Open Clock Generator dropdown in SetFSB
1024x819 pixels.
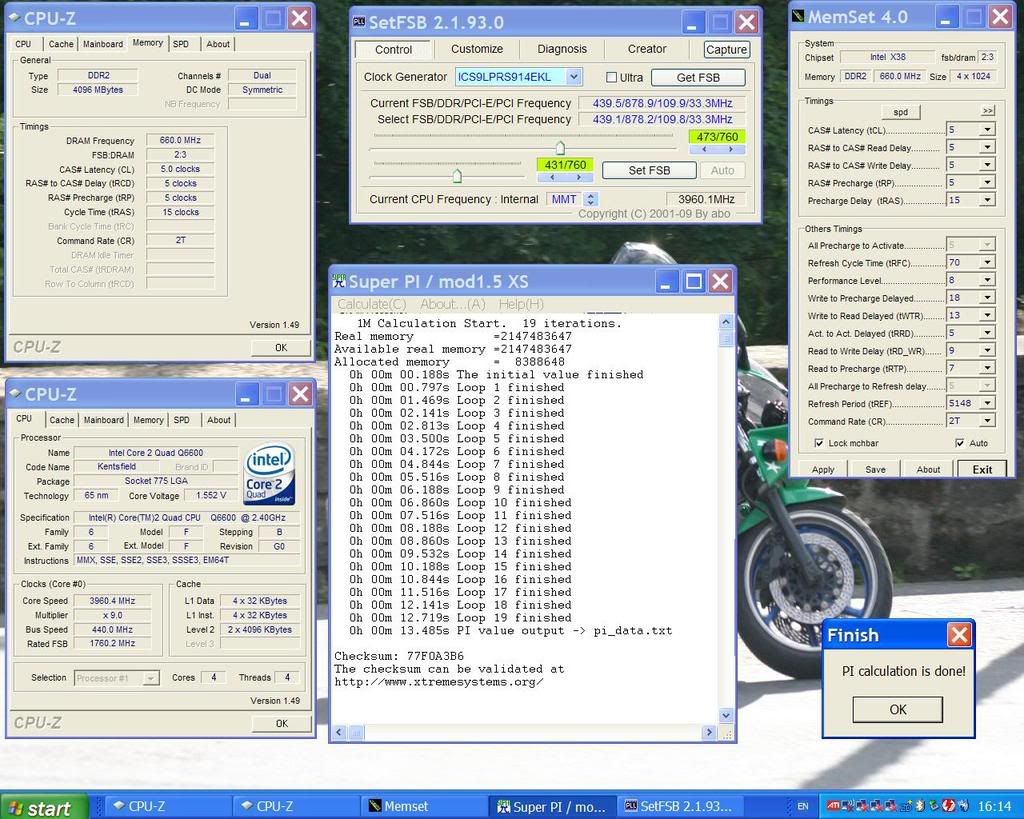[573, 77]
